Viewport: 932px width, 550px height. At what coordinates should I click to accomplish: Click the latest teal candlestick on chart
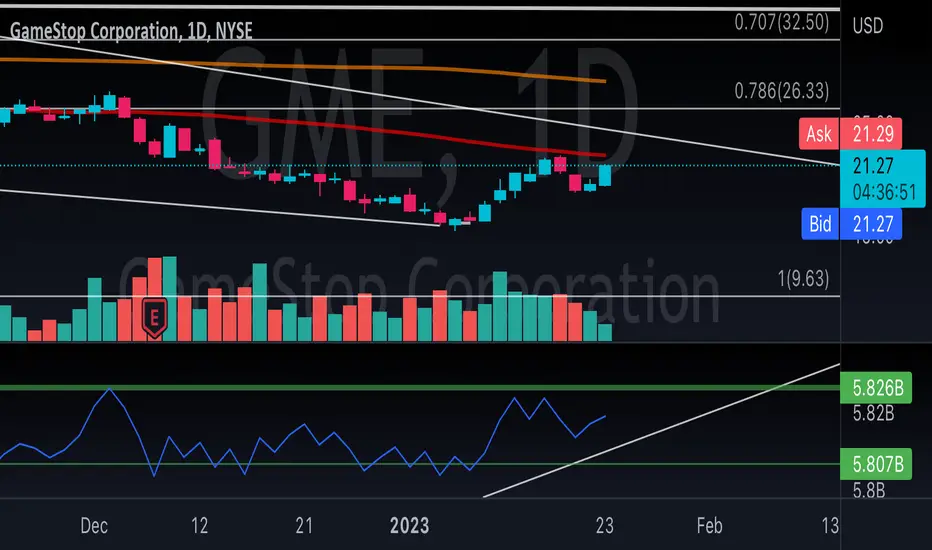605,176
